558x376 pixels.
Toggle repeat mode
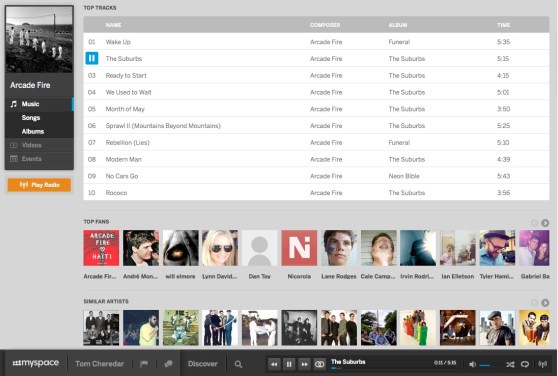pos(525,364)
